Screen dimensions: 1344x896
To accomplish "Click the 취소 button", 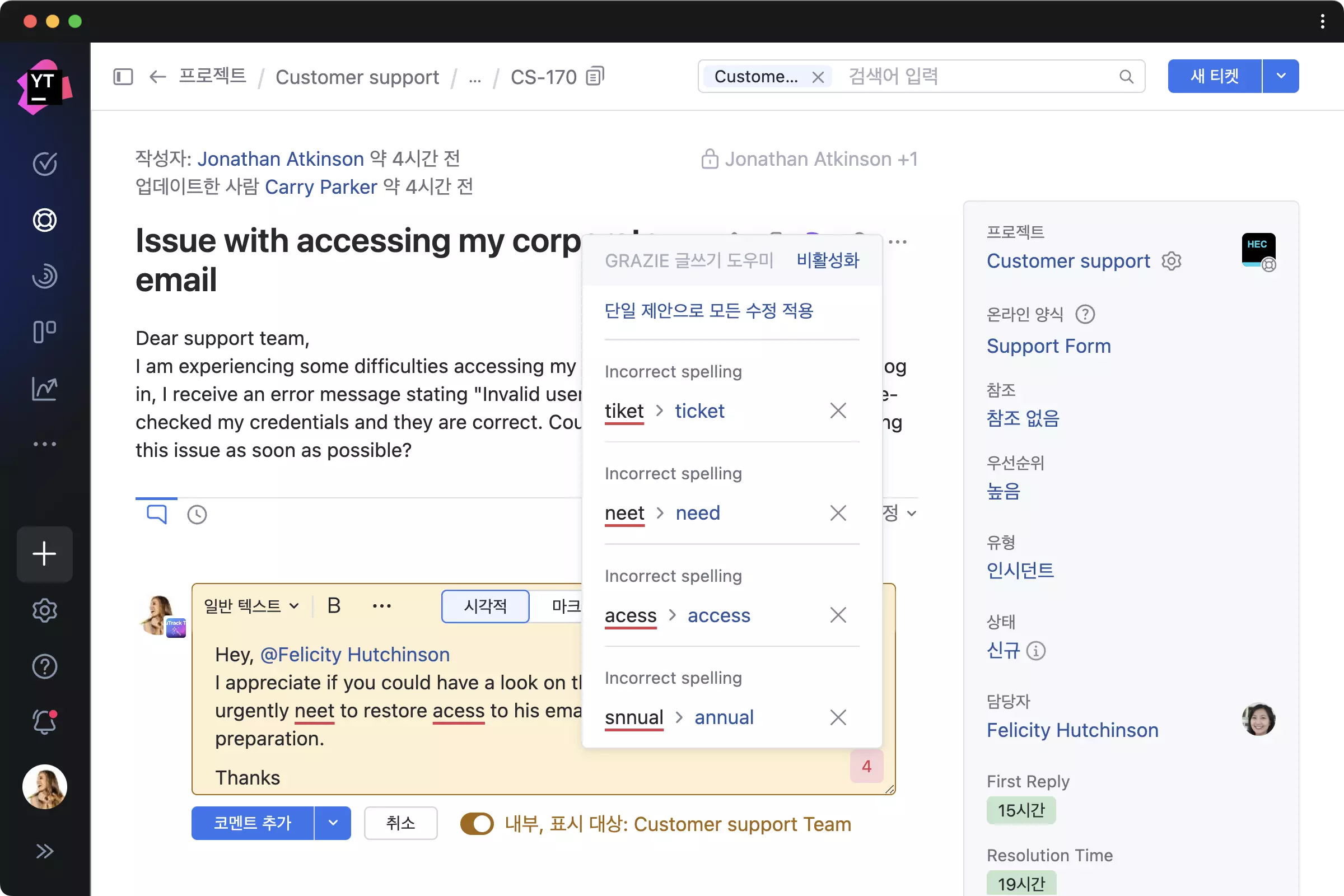I will tap(400, 823).
